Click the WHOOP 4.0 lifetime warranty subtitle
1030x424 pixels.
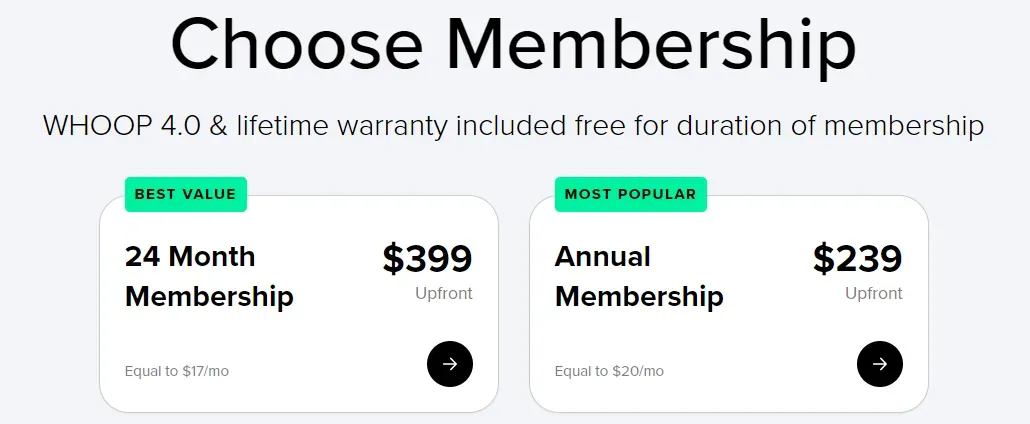pyautogui.click(x=513, y=126)
